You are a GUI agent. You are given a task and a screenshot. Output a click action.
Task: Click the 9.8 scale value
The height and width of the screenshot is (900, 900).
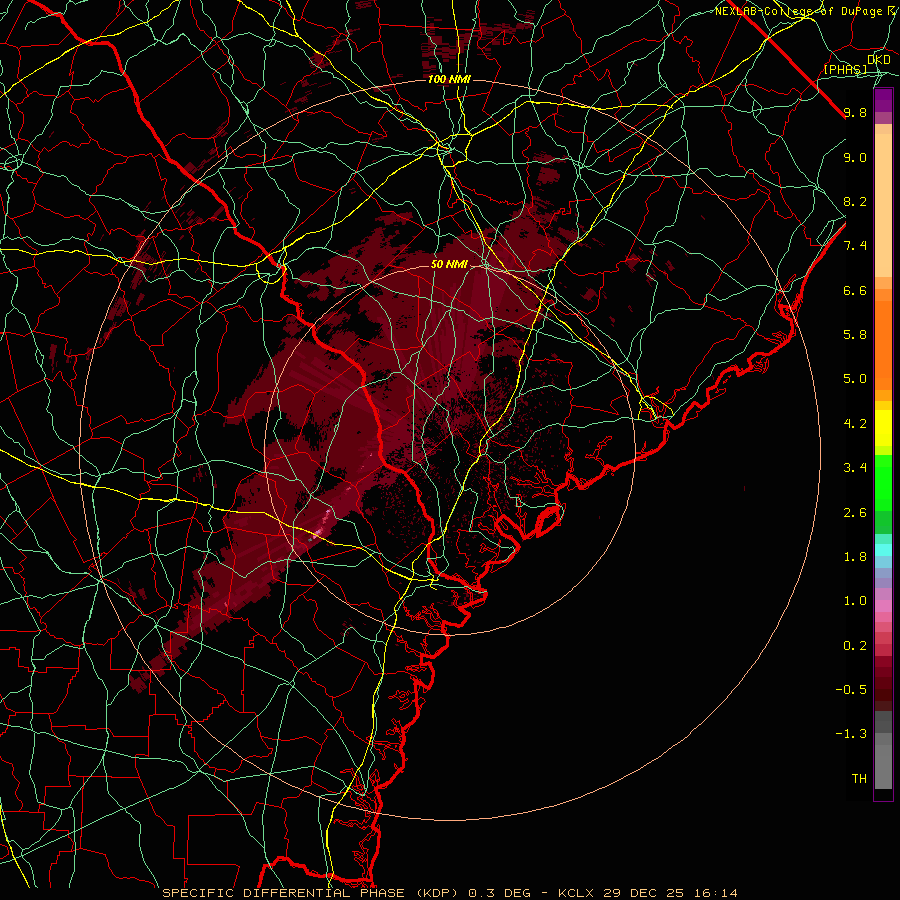855,112
